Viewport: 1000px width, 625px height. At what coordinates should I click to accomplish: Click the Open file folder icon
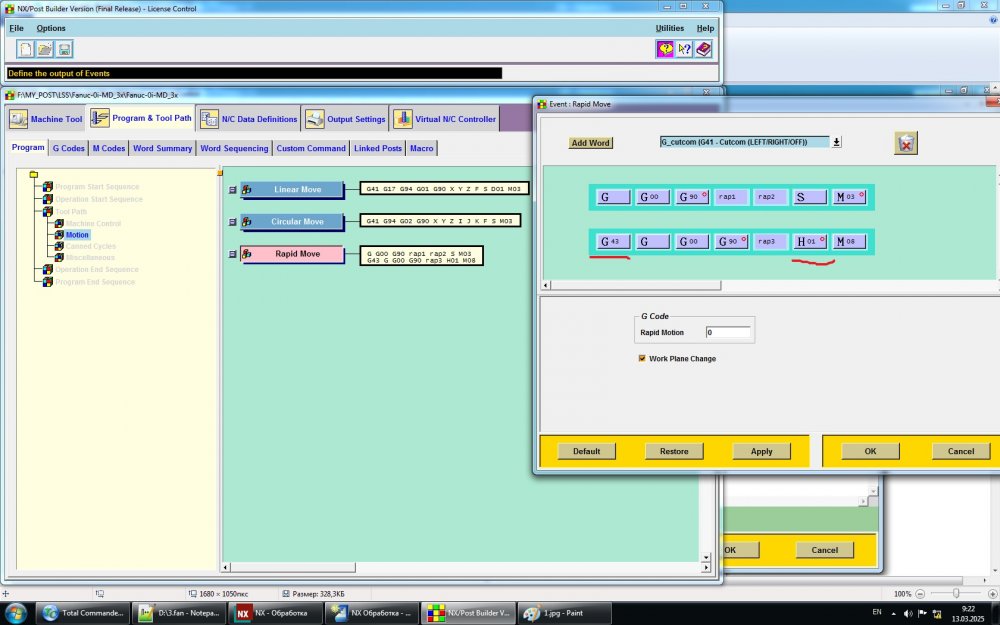(45, 49)
